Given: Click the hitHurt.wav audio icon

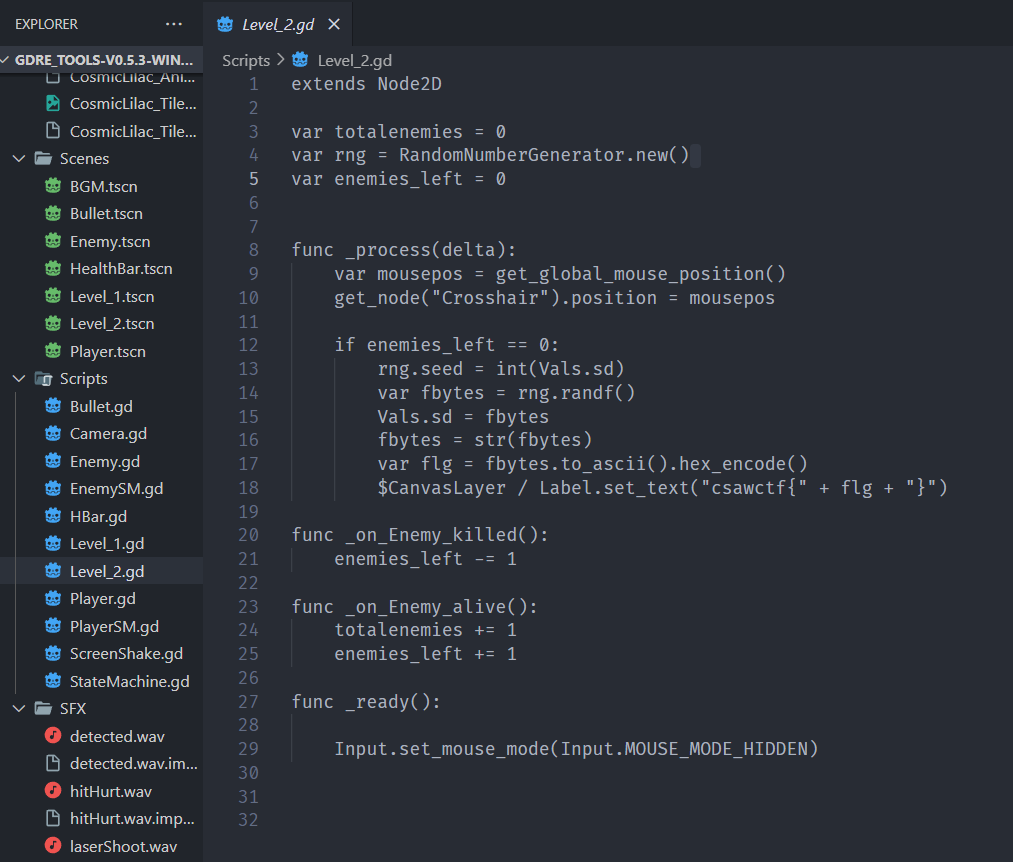Looking at the screenshot, I should click(53, 791).
